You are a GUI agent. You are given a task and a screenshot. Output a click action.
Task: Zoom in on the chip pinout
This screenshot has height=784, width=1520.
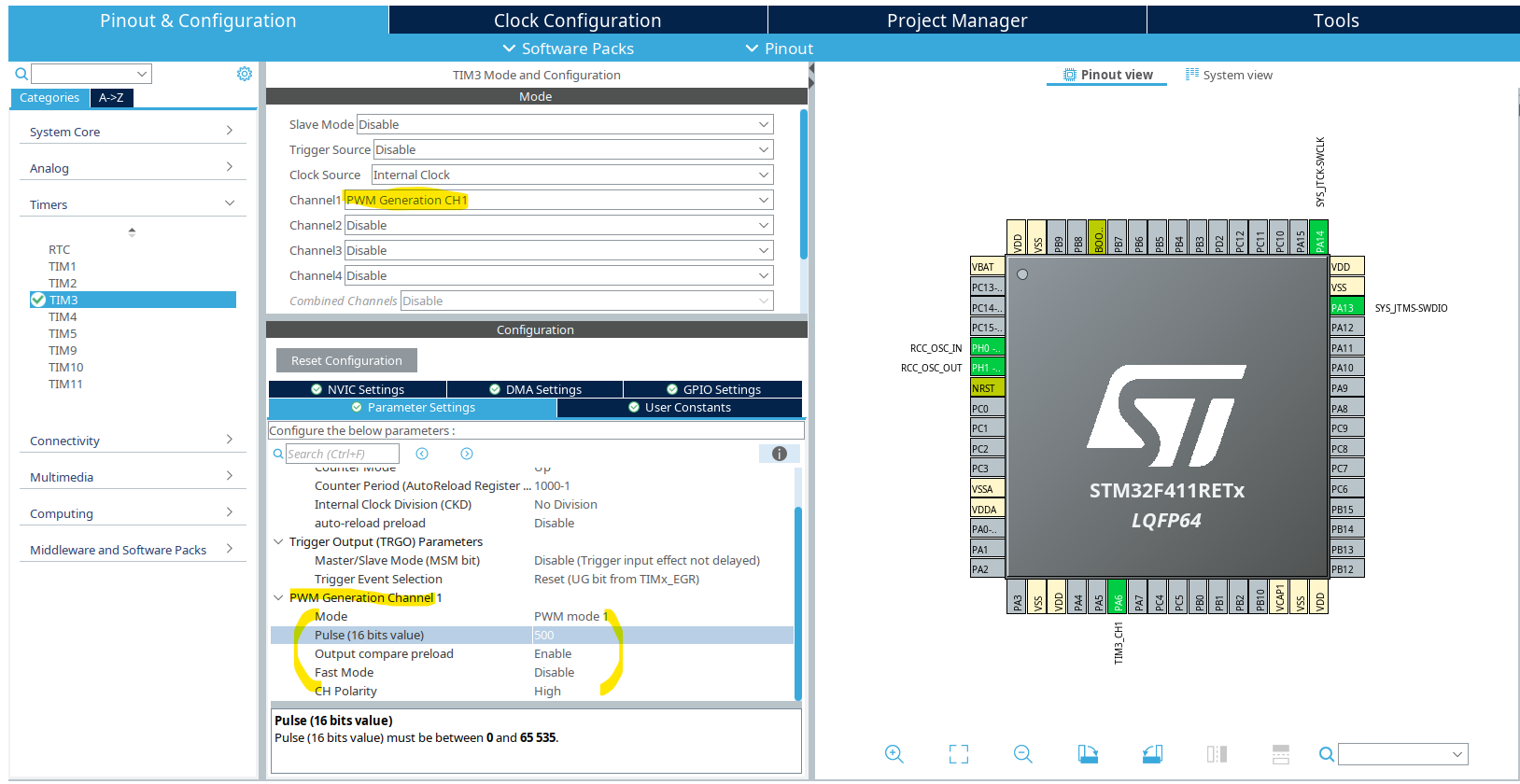tap(894, 754)
